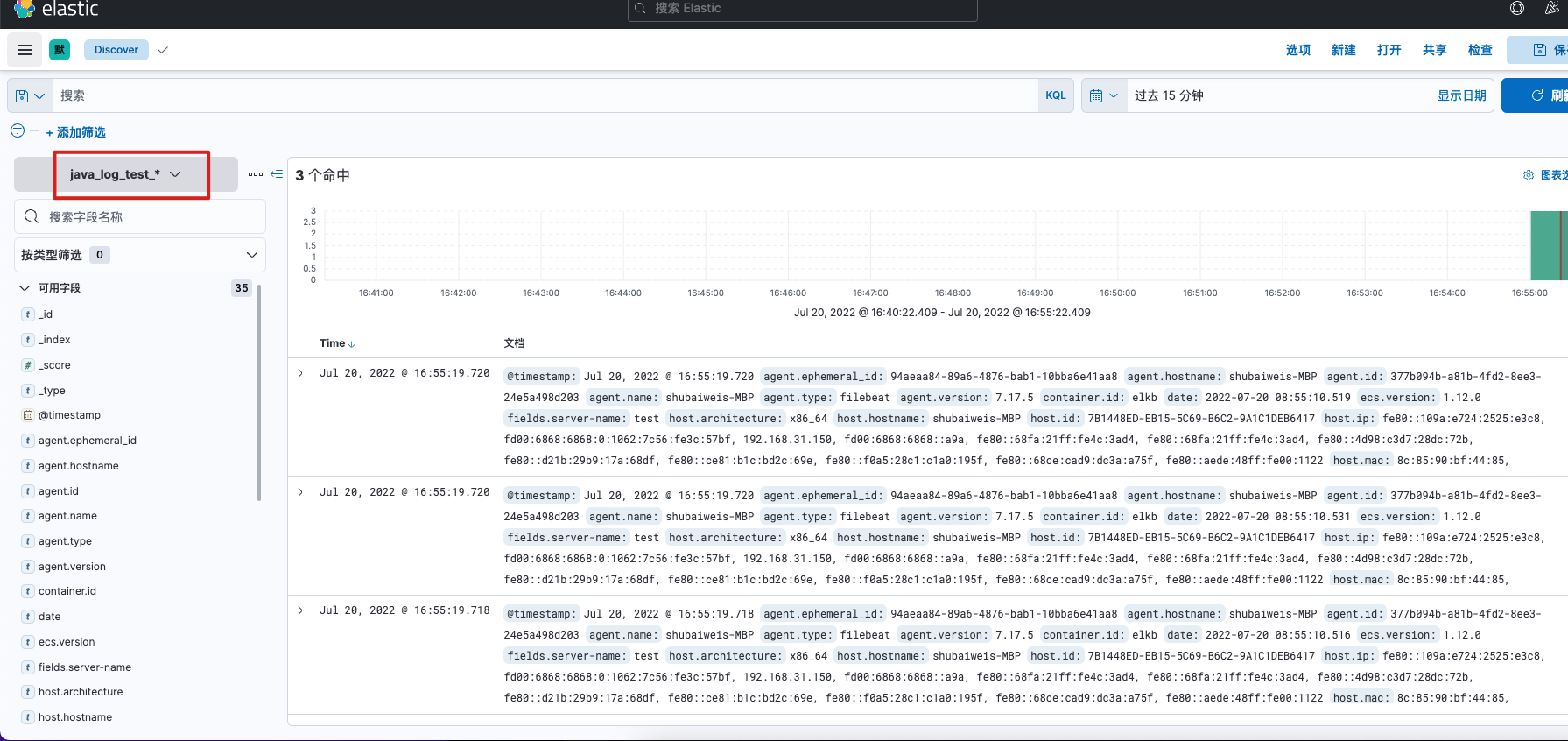Select the agent.id field
The height and width of the screenshot is (741, 1568).
(x=59, y=491)
